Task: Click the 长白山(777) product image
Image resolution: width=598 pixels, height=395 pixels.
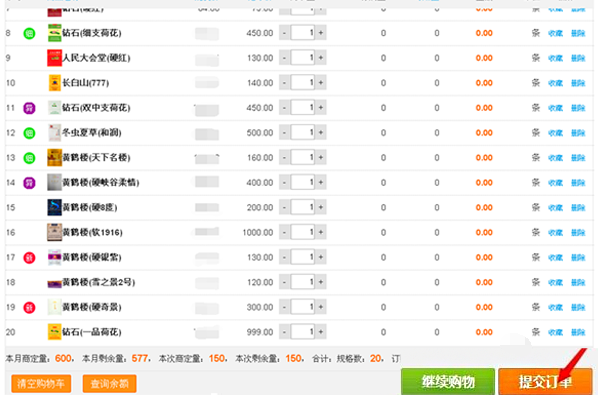Action: coord(55,83)
